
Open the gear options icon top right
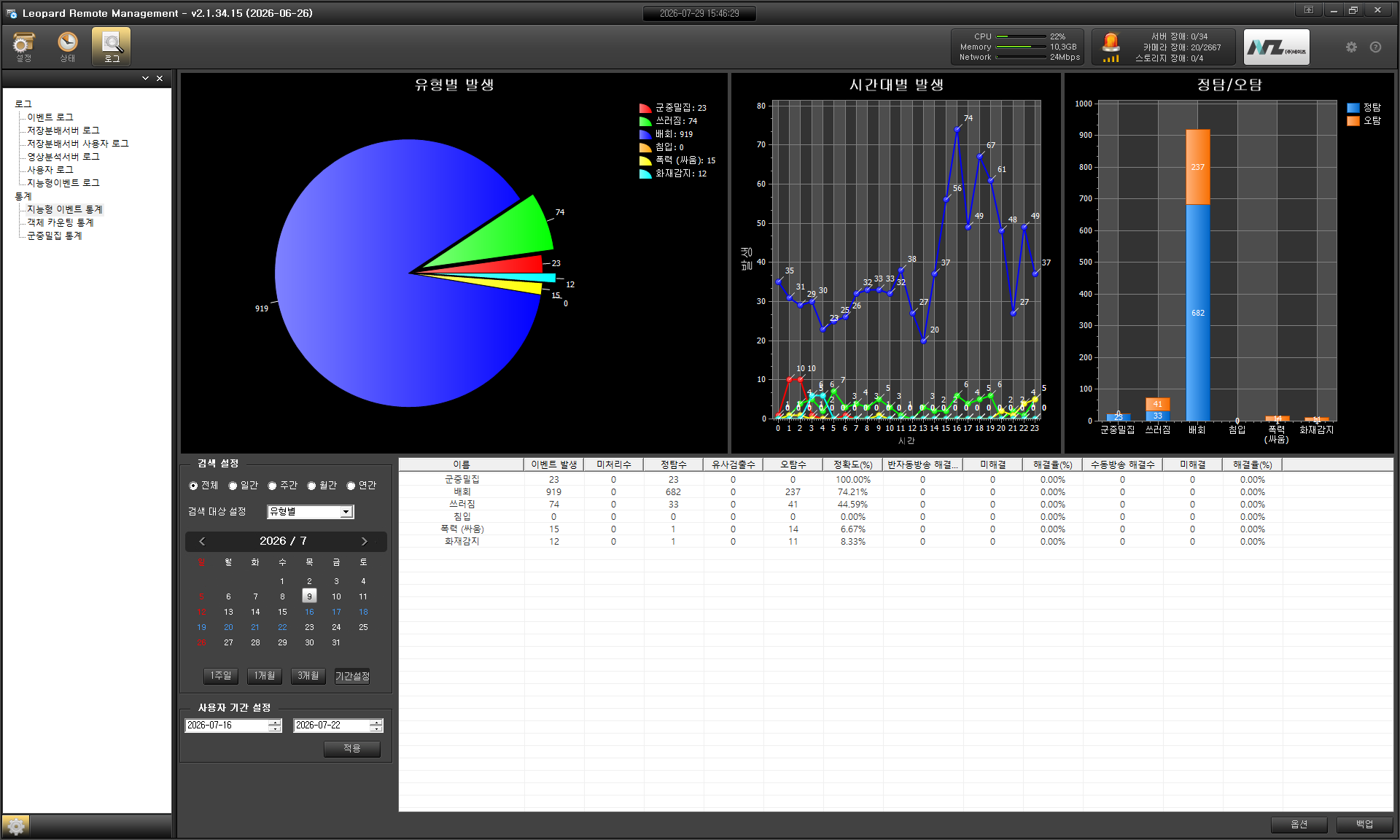(1351, 47)
